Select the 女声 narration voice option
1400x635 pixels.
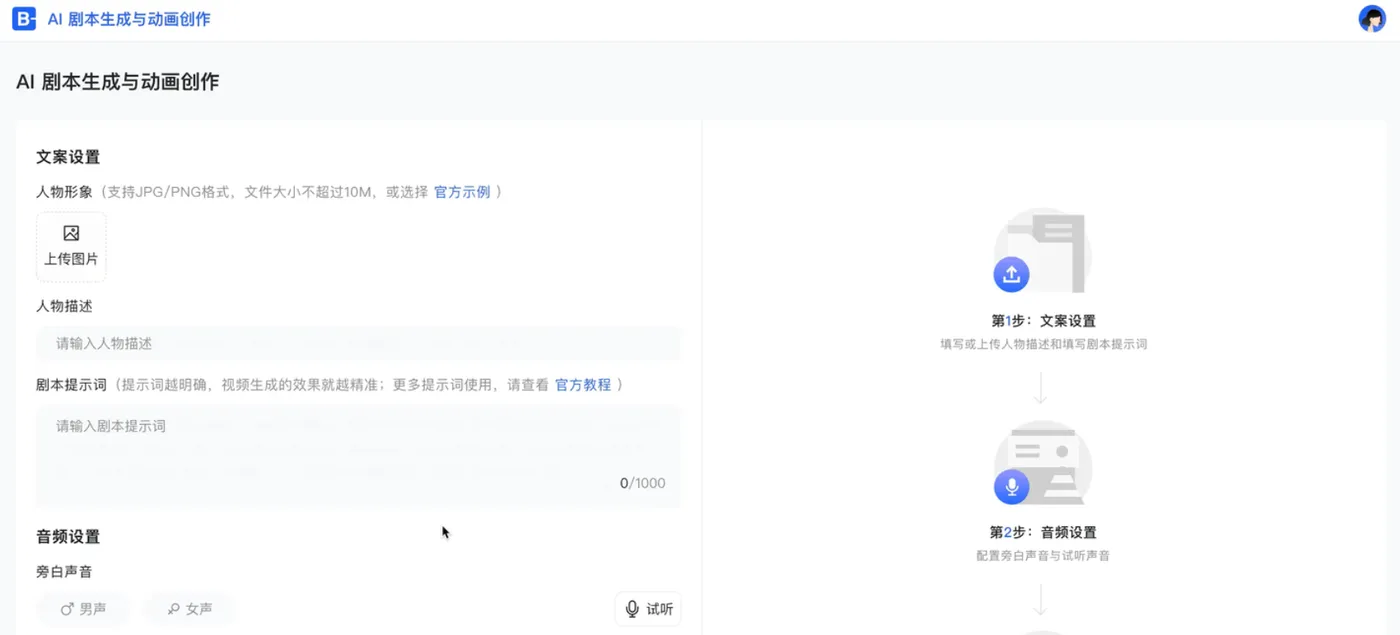tap(189, 609)
